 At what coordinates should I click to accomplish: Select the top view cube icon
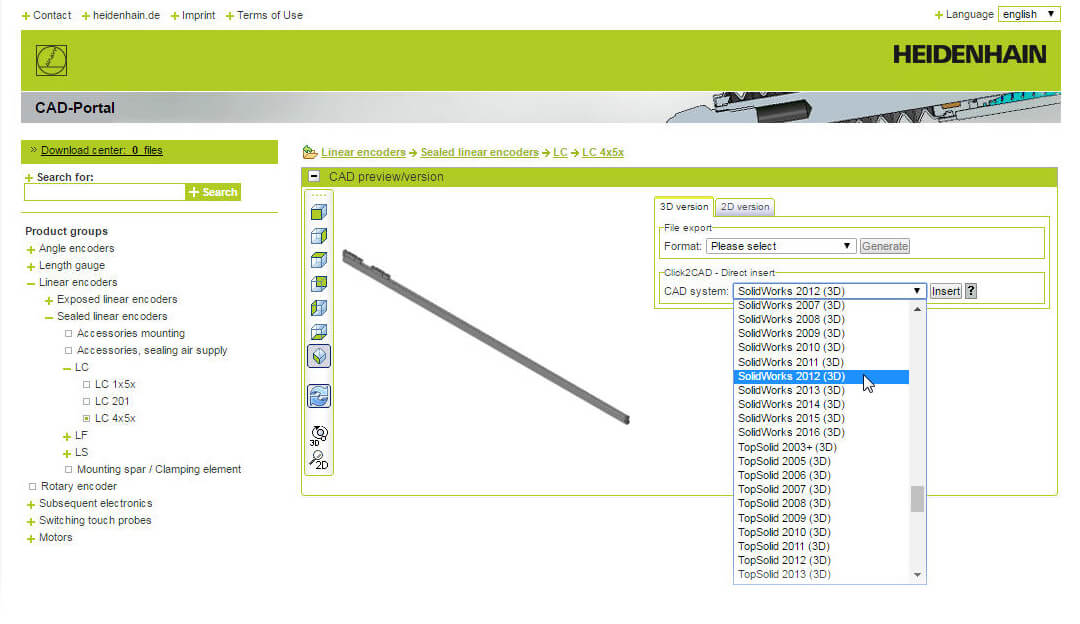(x=318, y=260)
